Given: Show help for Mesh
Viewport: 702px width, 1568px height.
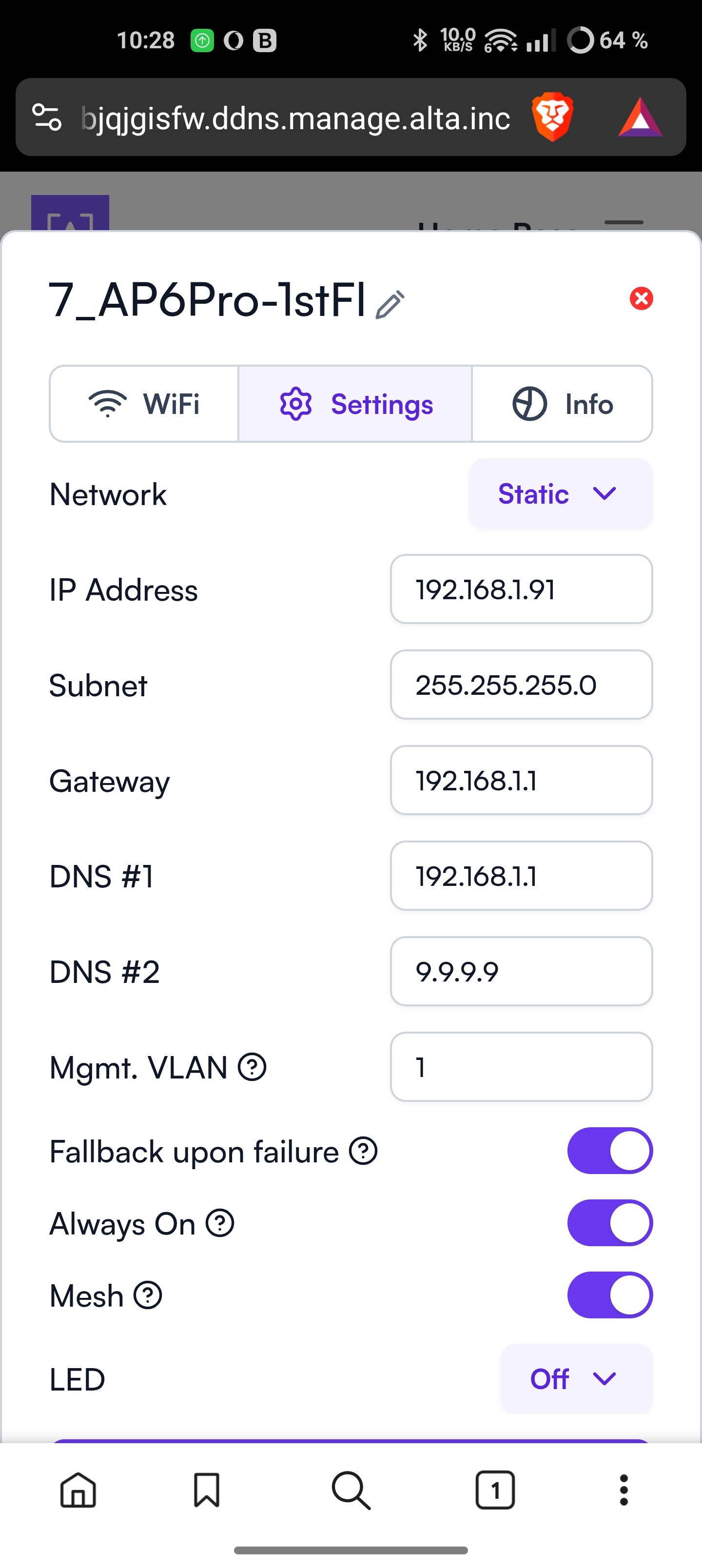Looking at the screenshot, I should [x=148, y=1294].
